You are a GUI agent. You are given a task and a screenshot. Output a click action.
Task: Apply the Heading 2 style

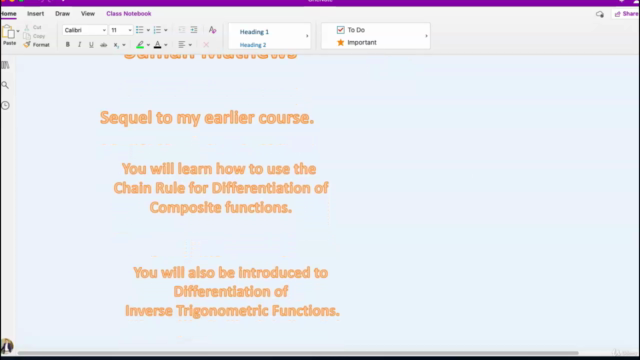coord(253,45)
